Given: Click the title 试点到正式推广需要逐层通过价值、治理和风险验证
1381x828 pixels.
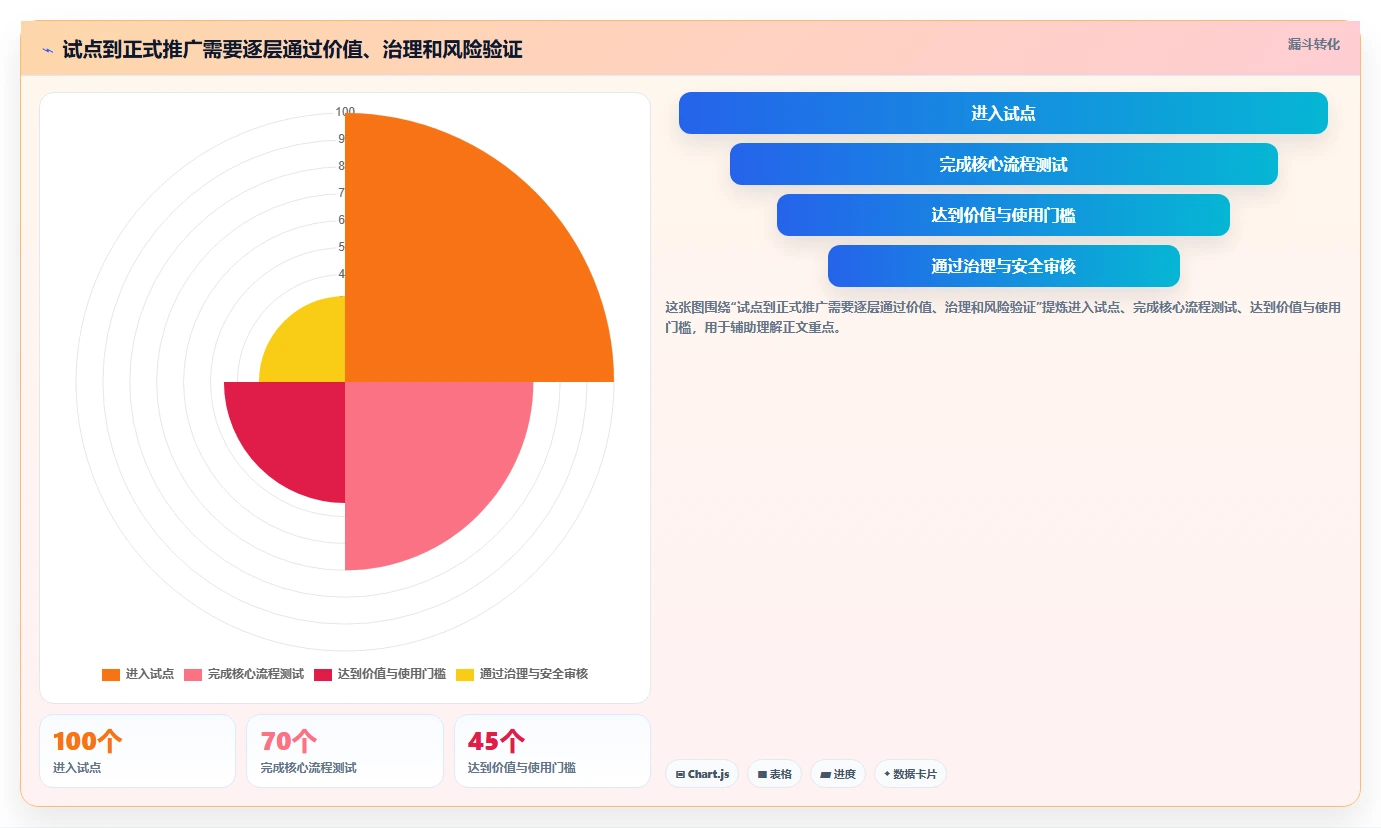Looking at the screenshot, I should [x=292, y=50].
